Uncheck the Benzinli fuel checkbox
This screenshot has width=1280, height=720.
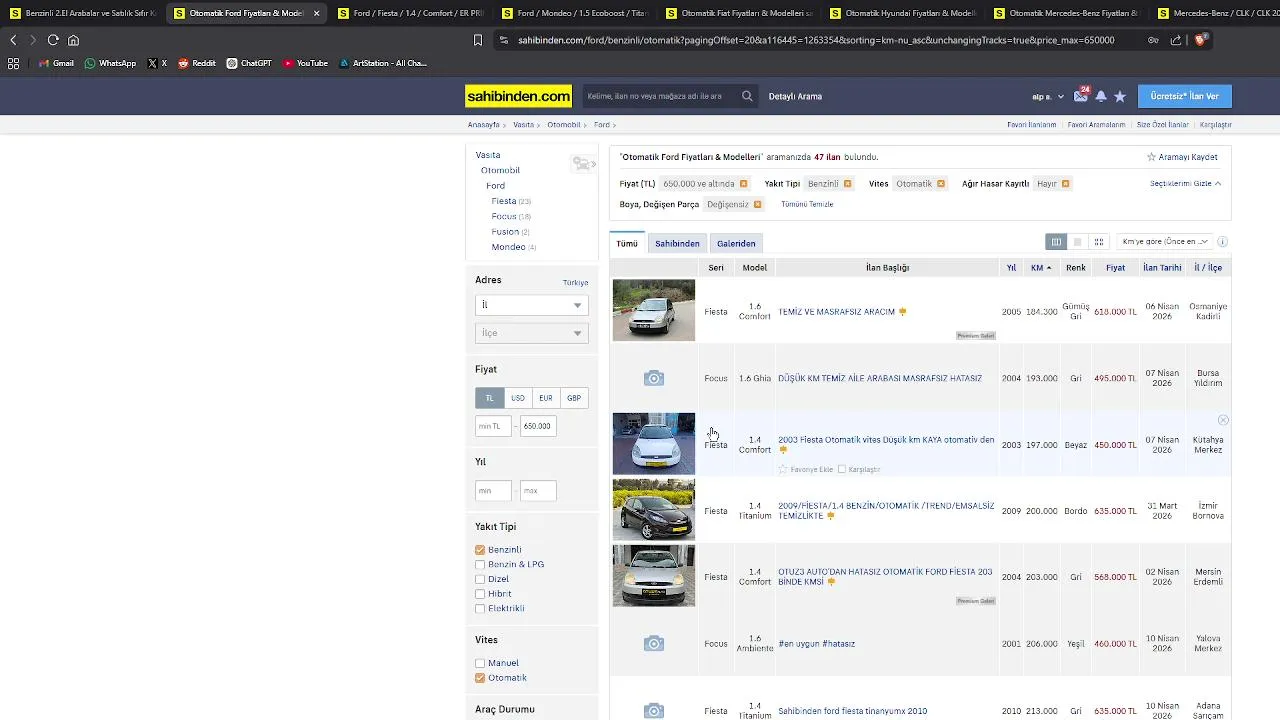480,550
